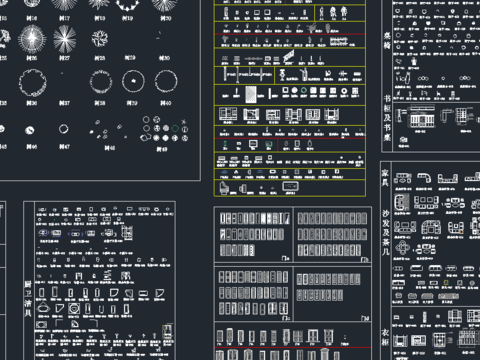
Task: Select the branching canopy tree block 树28
Action: (100, 38)
